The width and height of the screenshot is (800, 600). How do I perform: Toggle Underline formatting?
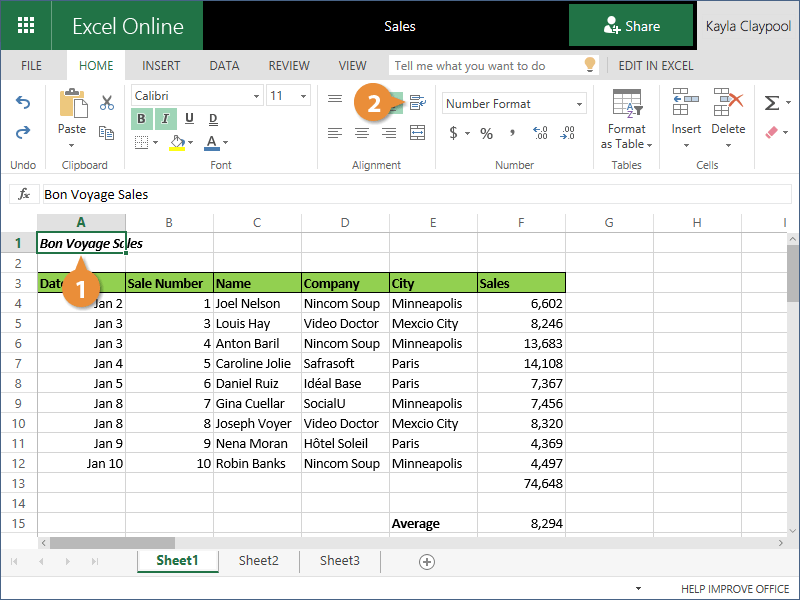coord(187,119)
